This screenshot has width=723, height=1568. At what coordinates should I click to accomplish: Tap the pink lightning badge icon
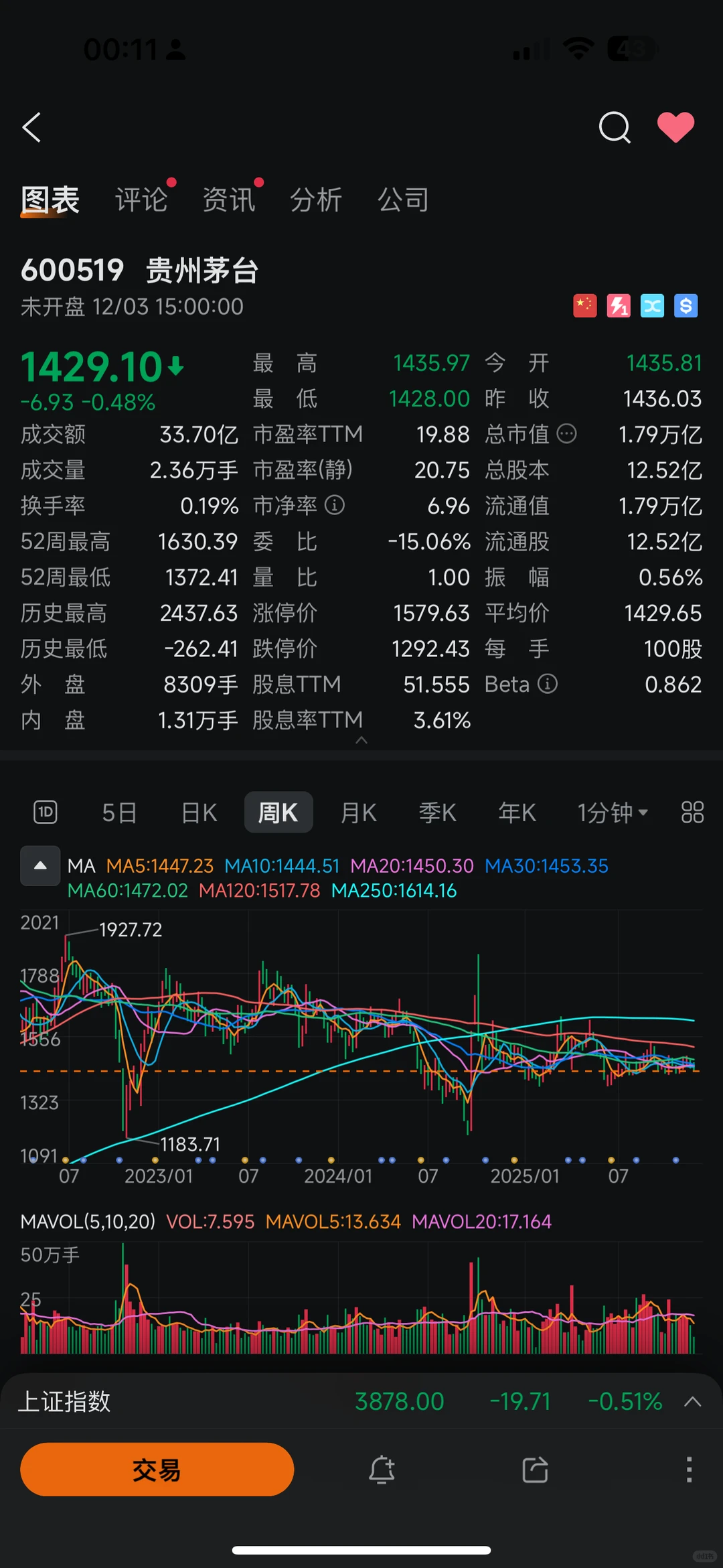pyautogui.click(x=619, y=306)
